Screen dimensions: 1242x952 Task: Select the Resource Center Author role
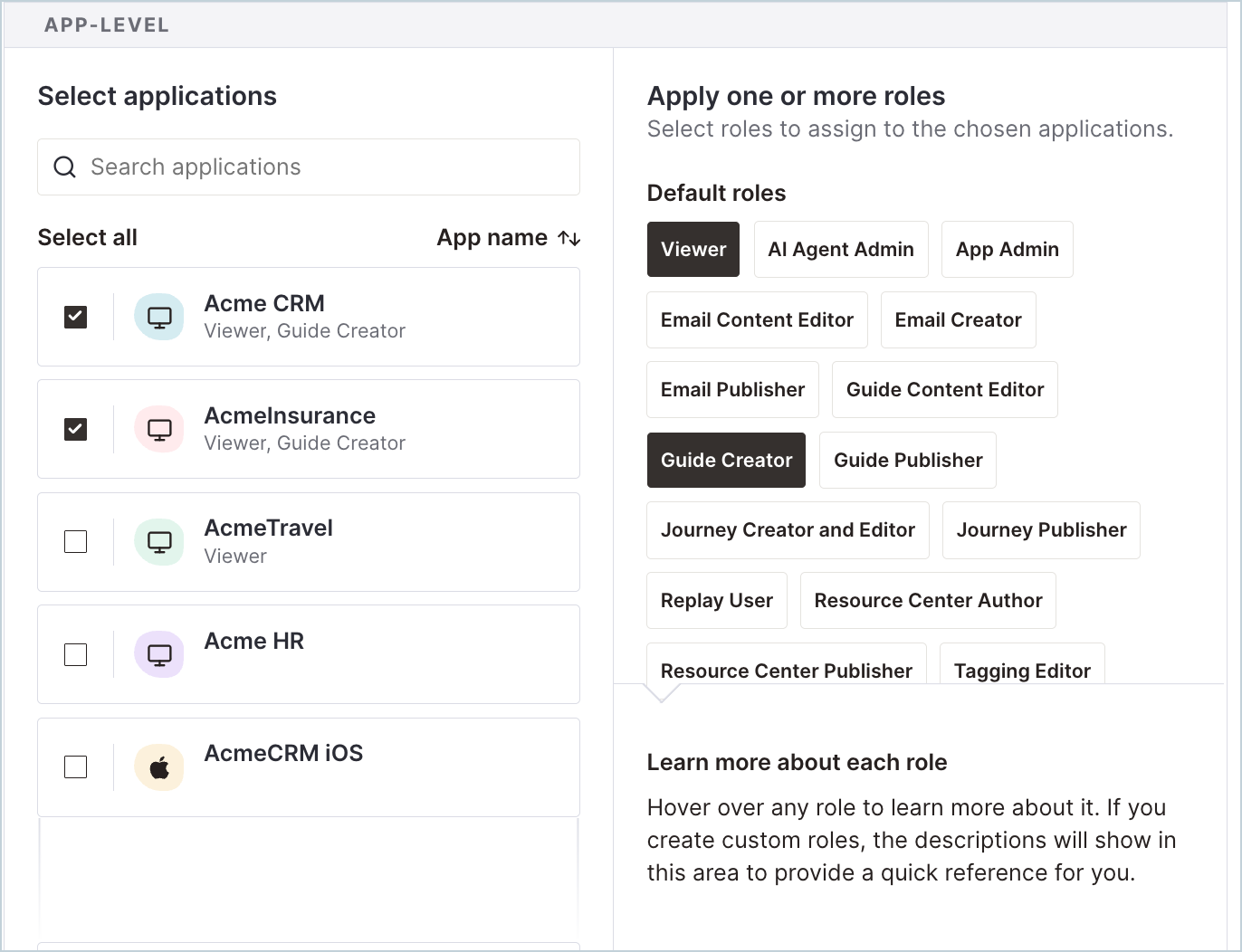click(929, 600)
